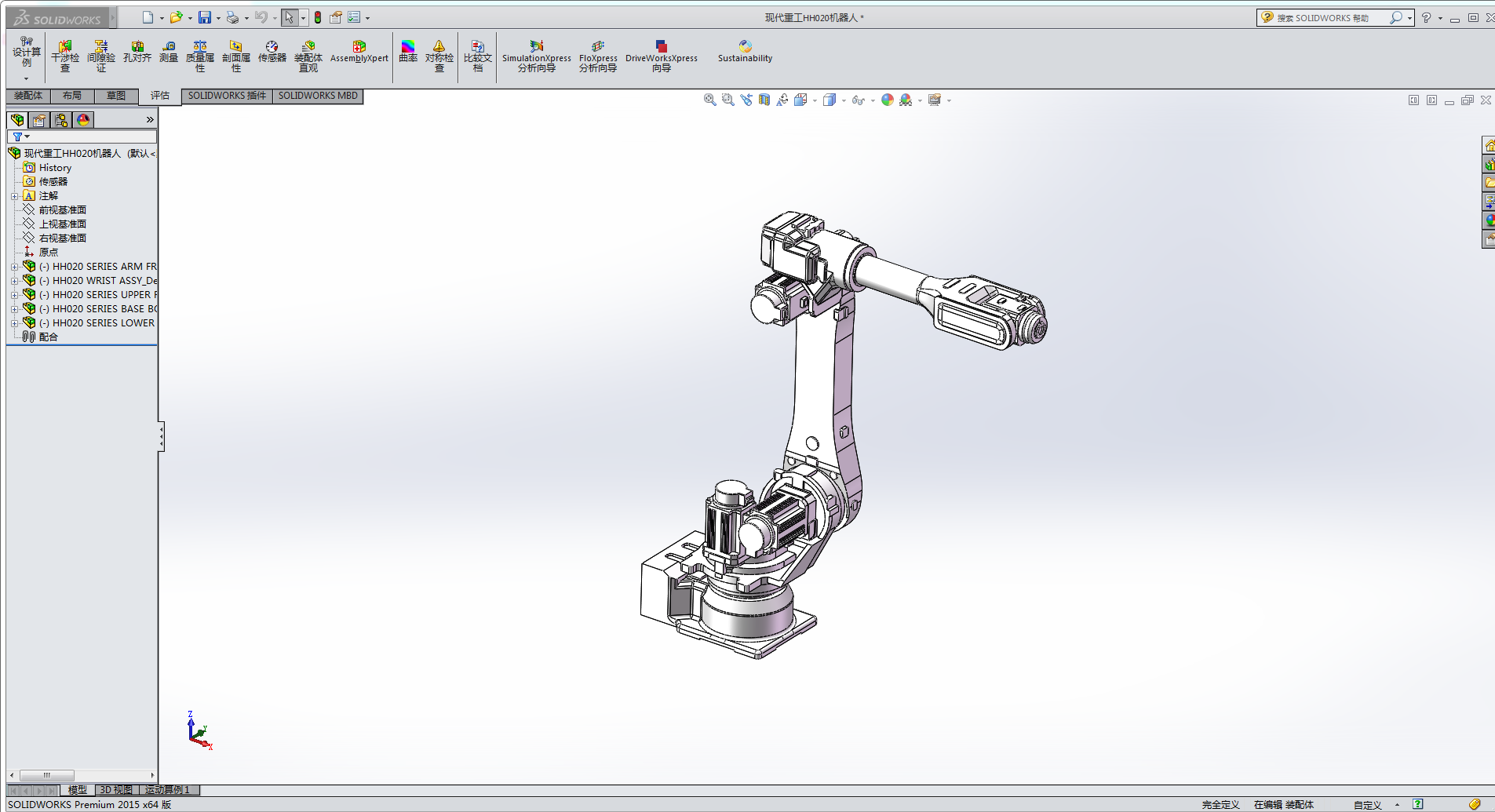
Task: Click the rebuild traffic light icon
Action: (x=318, y=17)
